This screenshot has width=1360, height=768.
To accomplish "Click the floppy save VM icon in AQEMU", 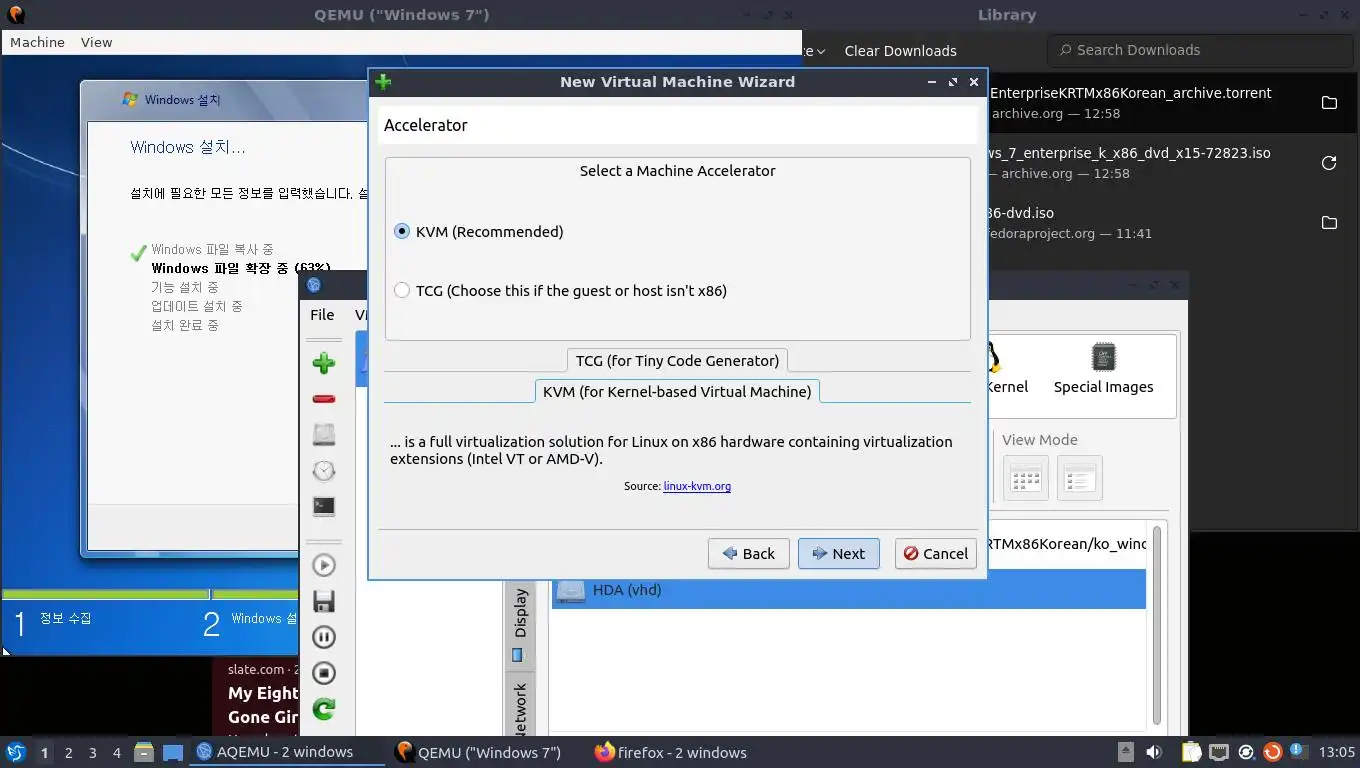I will [x=323, y=601].
